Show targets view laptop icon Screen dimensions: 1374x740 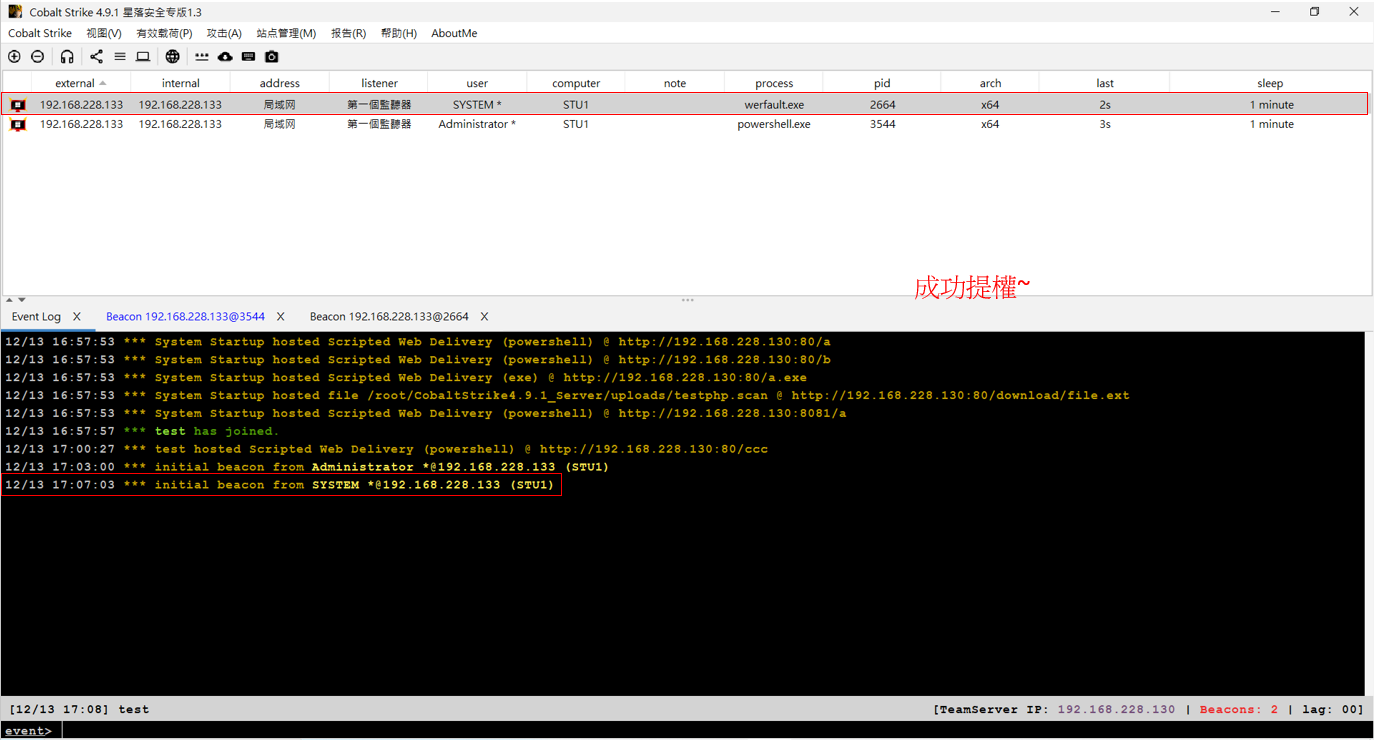pos(143,57)
